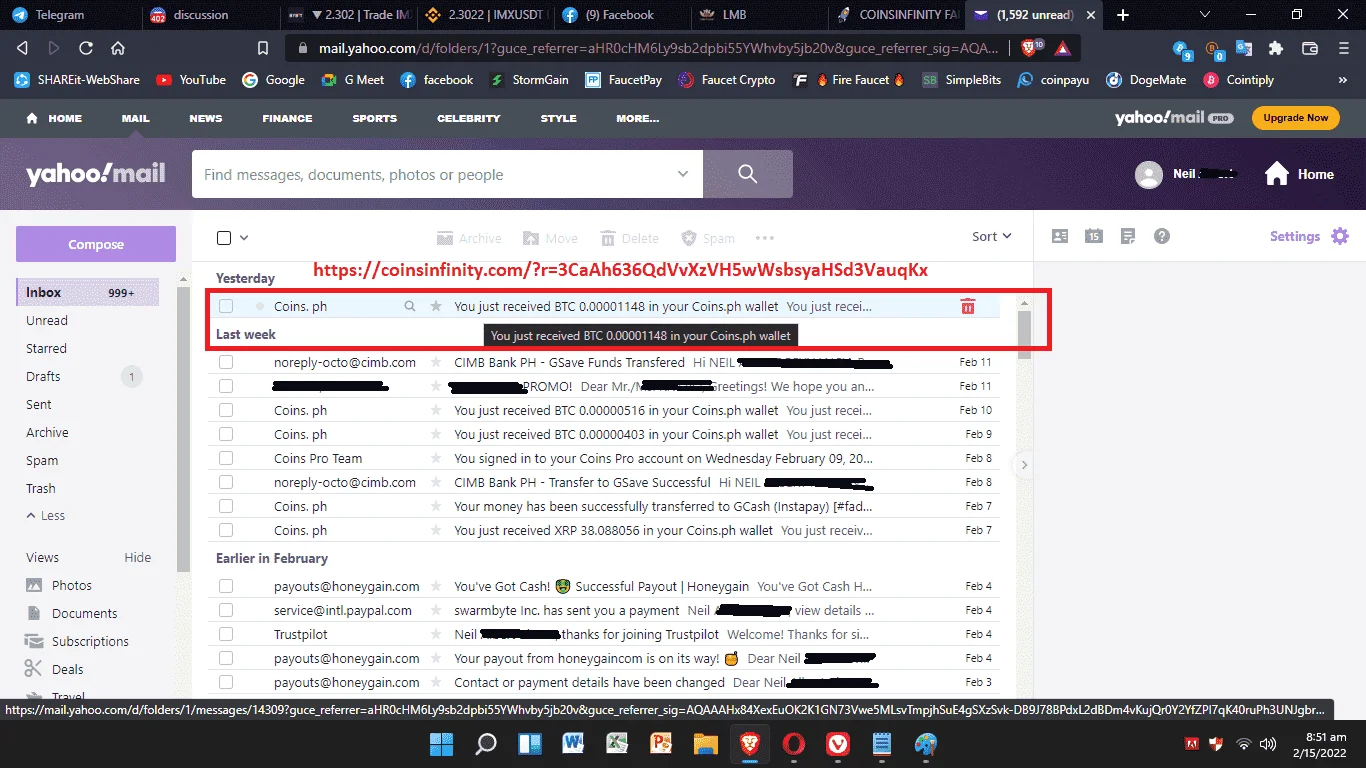The width and height of the screenshot is (1366, 768).
Task: Open the Sort dropdown
Action: click(992, 236)
